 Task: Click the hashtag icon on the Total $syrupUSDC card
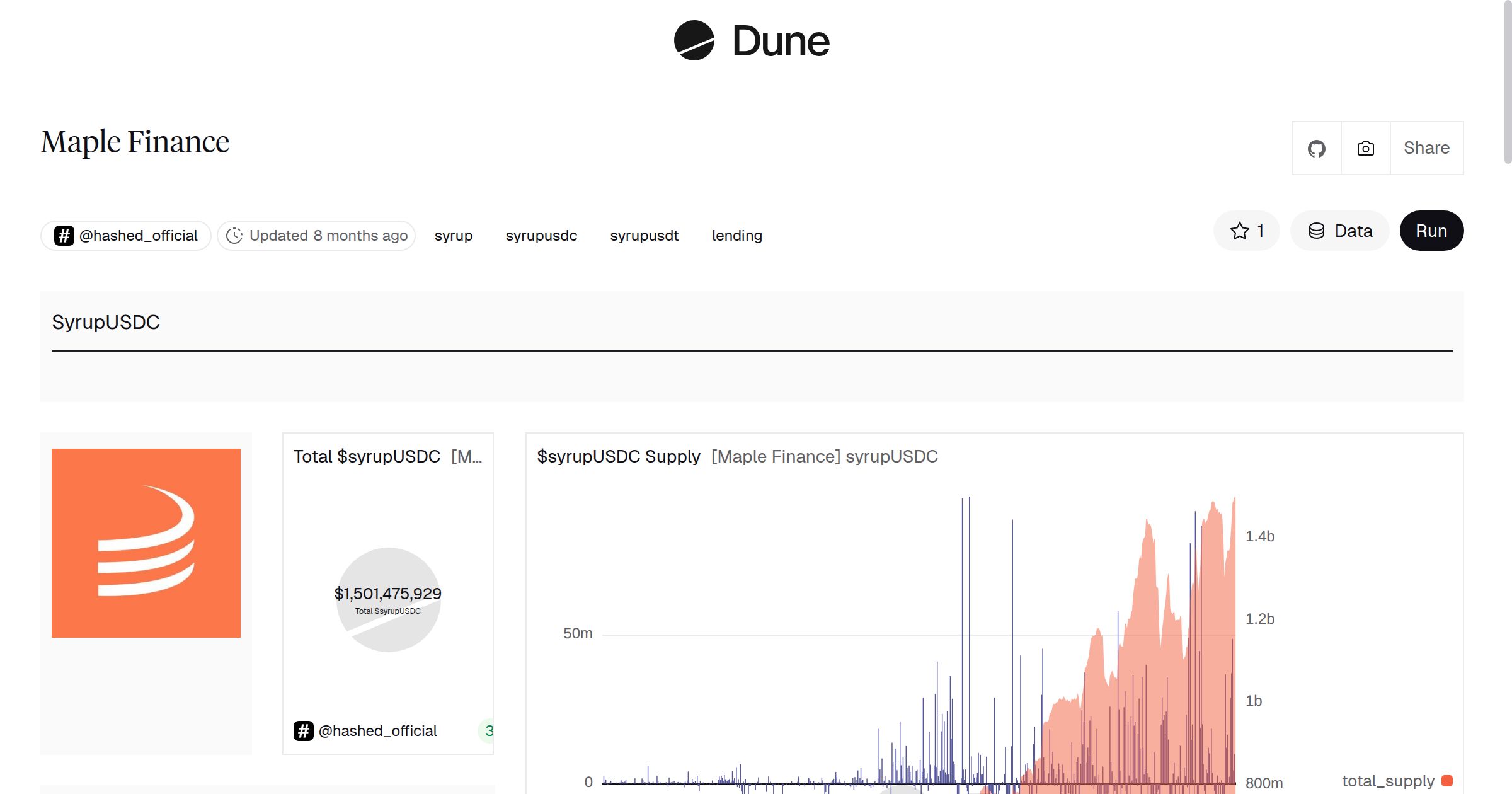tap(305, 730)
